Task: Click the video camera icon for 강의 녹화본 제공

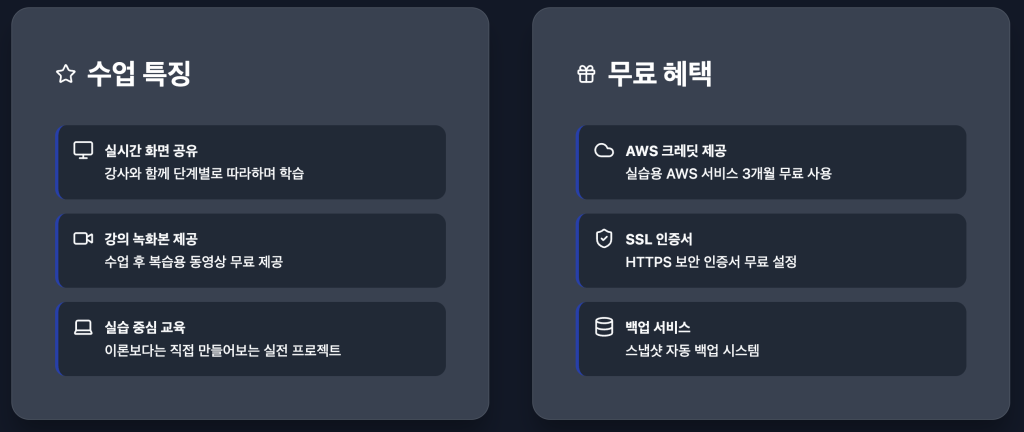Action: (x=83, y=239)
